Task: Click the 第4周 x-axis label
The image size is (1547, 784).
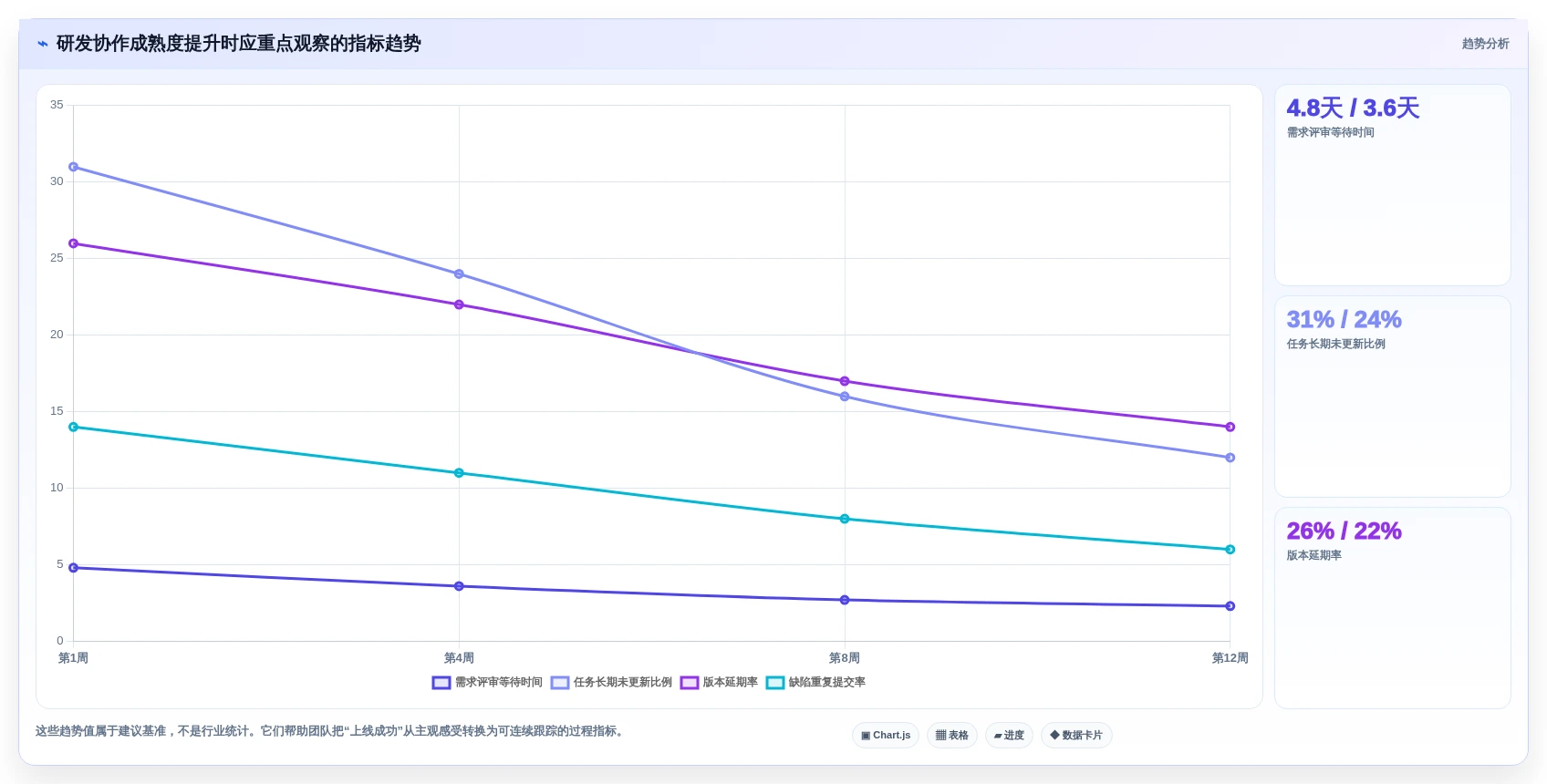Action: coord(459,658)
